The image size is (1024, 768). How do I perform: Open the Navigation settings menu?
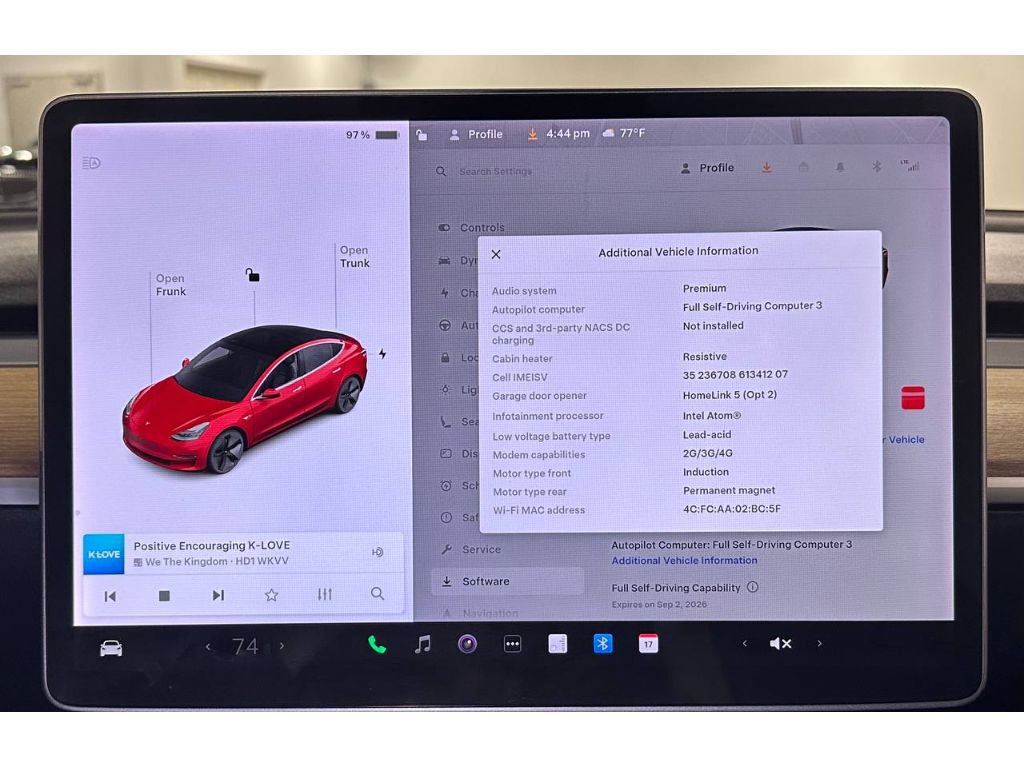tap(480, 613)
